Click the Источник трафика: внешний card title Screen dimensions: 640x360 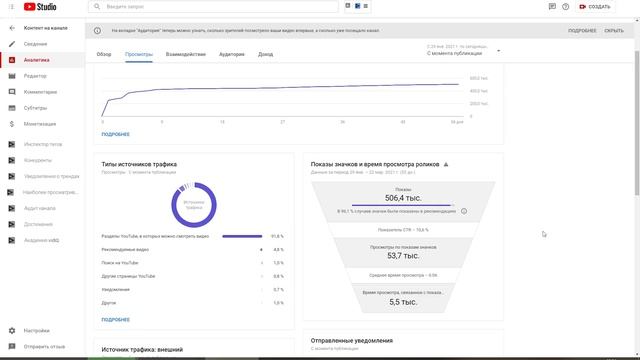(x=142, y=350)
